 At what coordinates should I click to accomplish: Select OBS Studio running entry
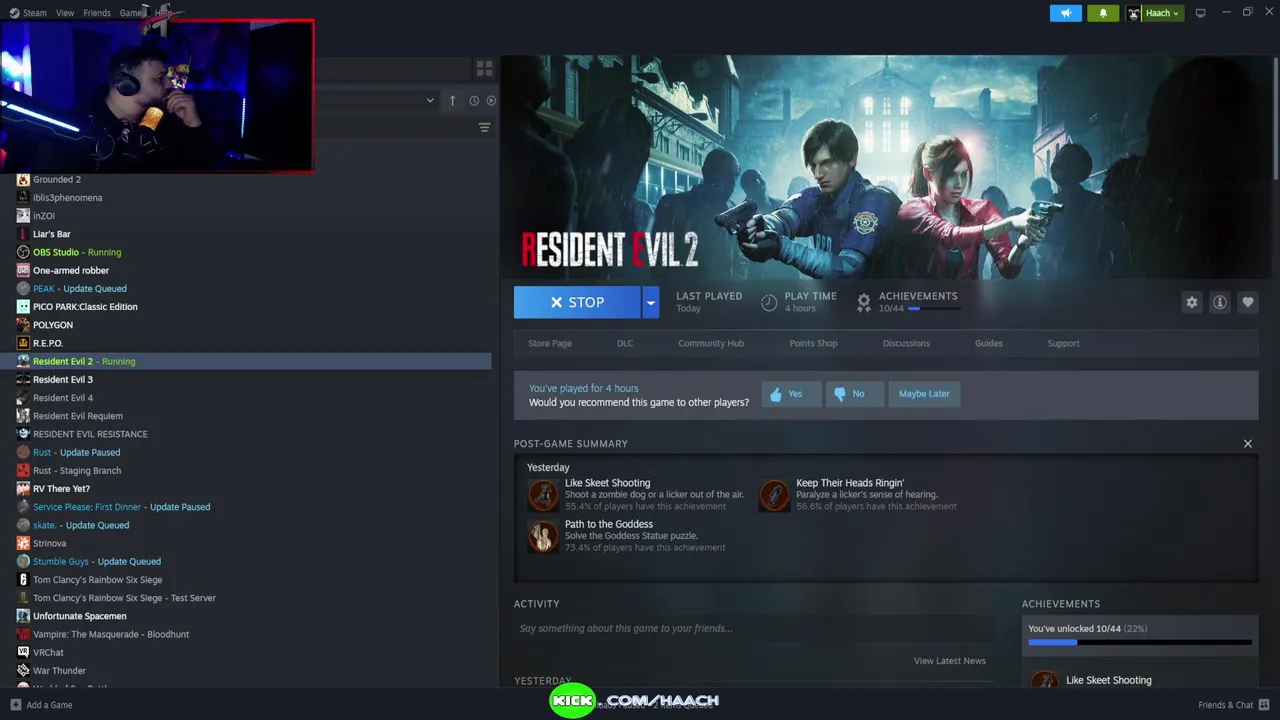pos(77,252)
